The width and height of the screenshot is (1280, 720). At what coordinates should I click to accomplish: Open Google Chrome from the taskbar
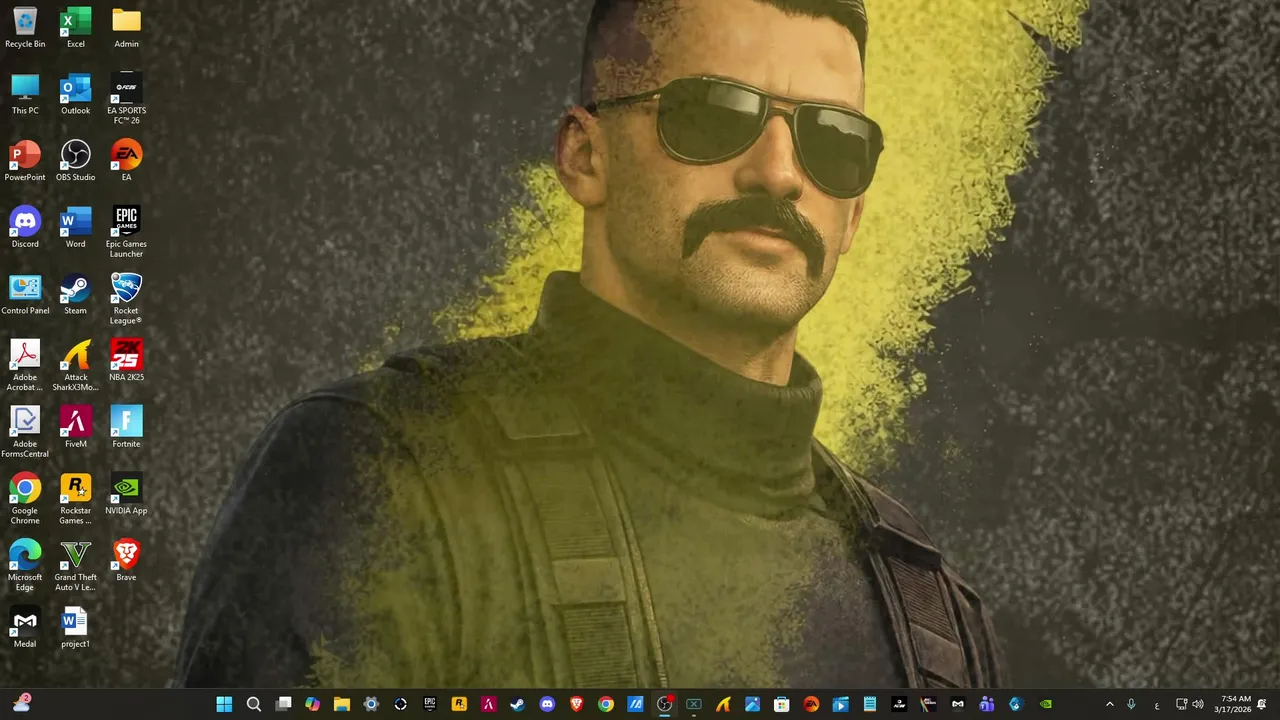click(606, 704)
